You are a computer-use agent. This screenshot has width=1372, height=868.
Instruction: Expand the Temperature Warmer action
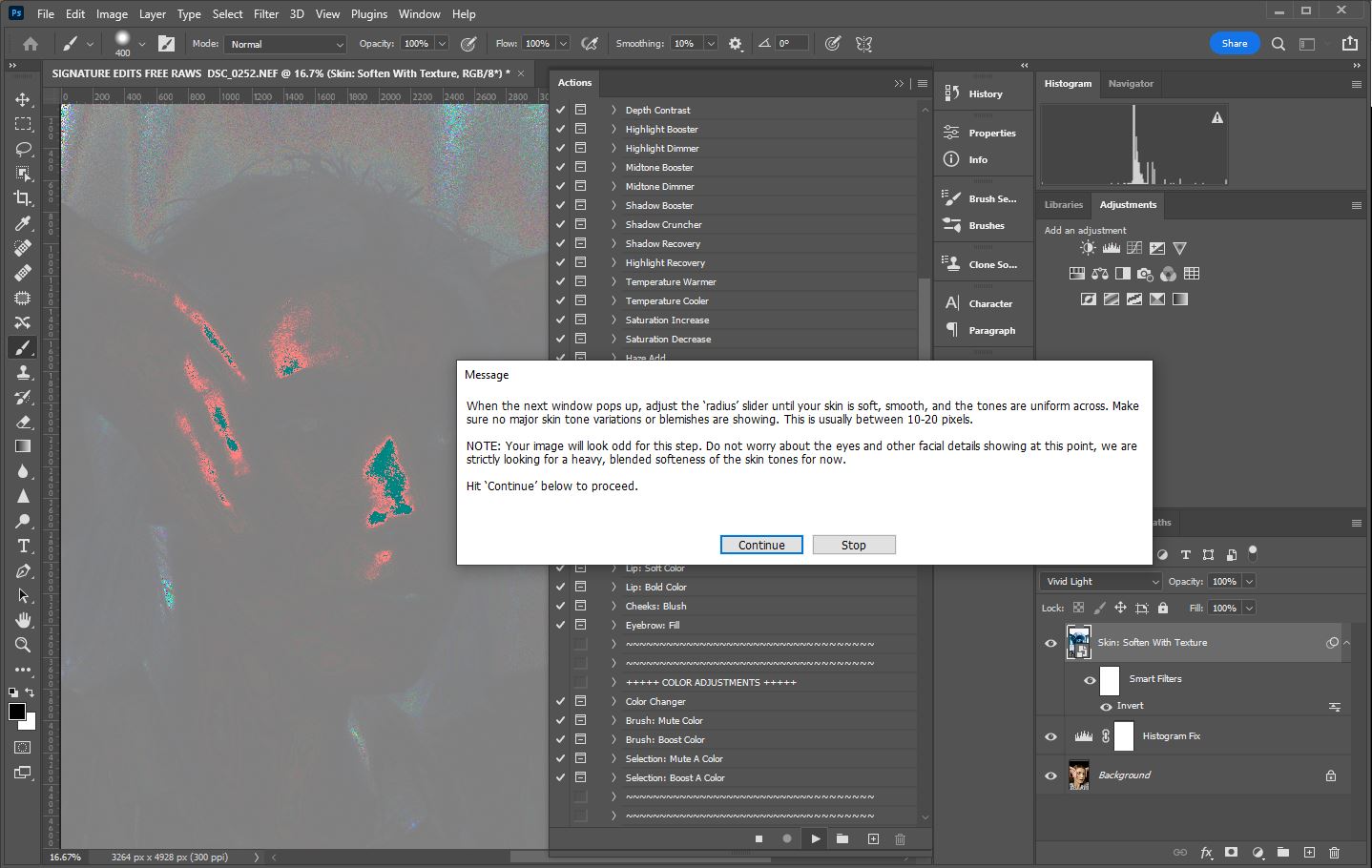tap(613, 281)
